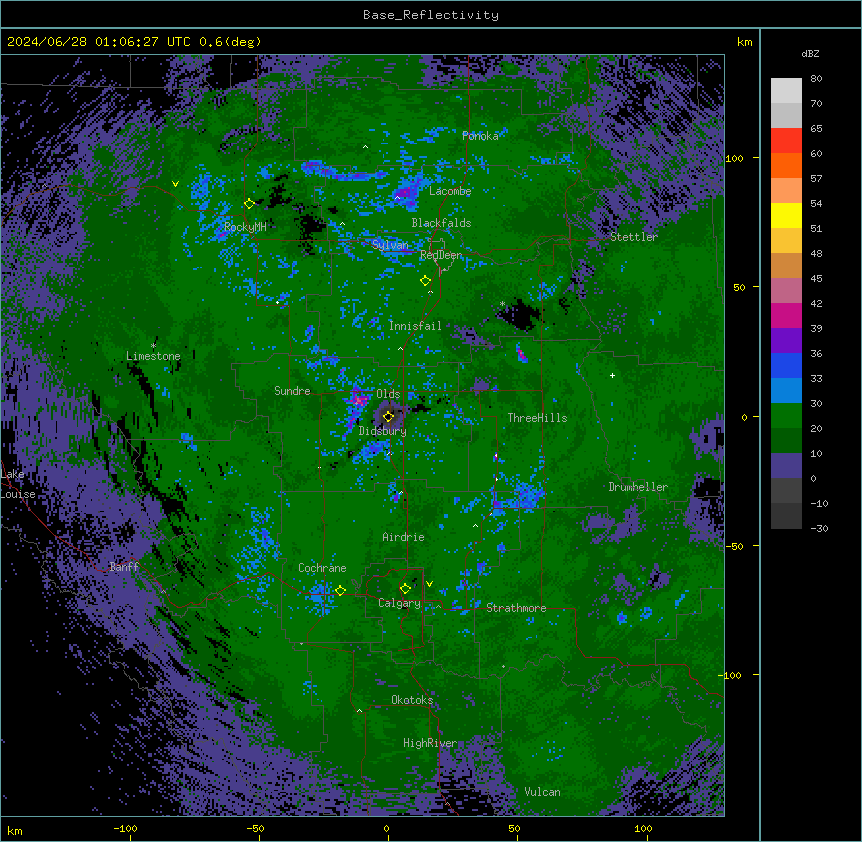Viewport: 862px width, 842px height.
Task: Pick the orange 57–60 dBZ legend swatch
Action: click(x=786, y=165)
